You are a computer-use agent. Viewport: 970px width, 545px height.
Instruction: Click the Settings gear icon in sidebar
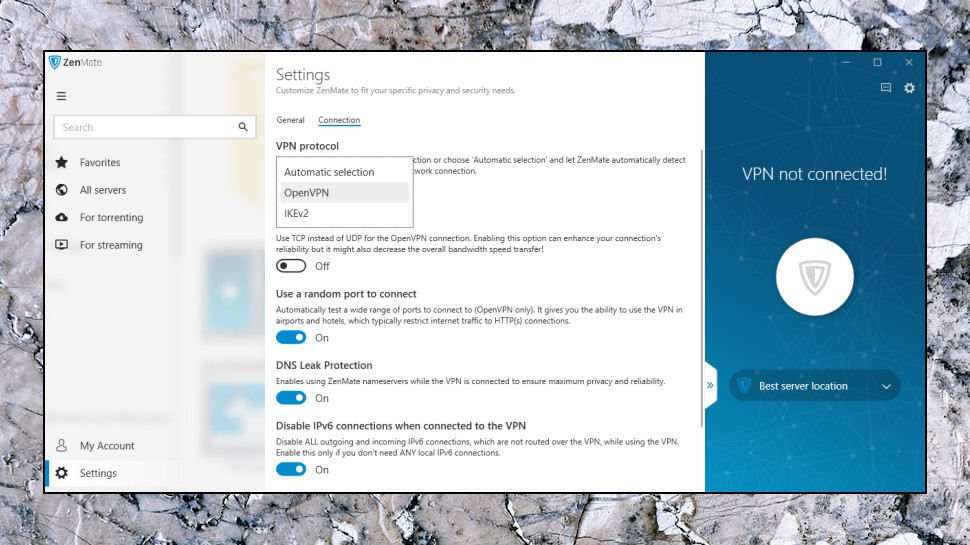click(62, 473)
